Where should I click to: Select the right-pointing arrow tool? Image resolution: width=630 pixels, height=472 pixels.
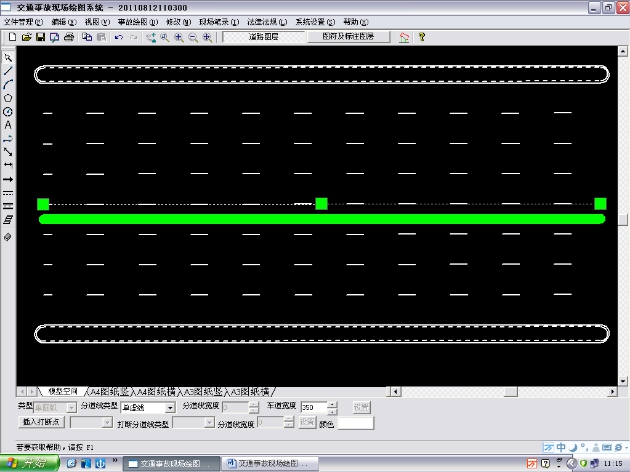point(8,179)
